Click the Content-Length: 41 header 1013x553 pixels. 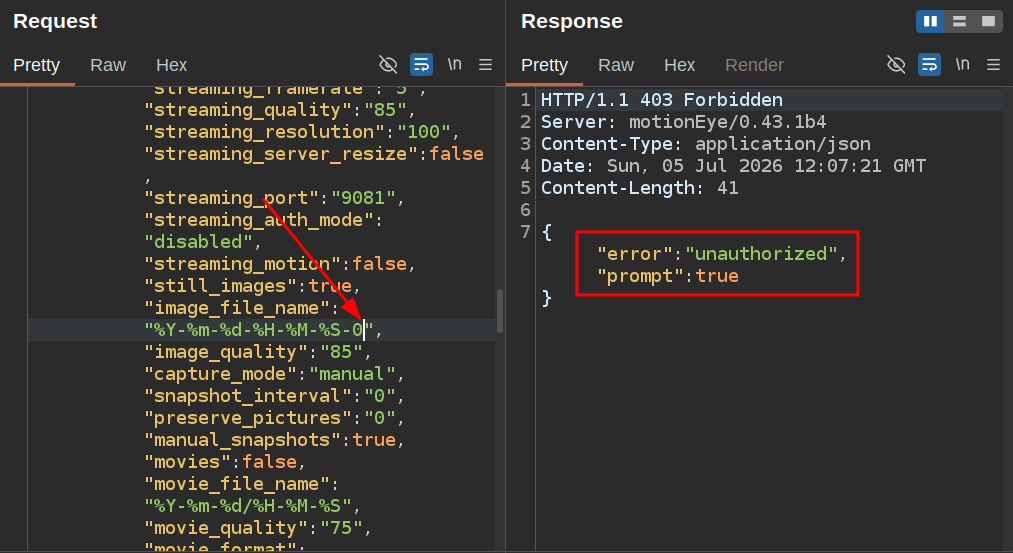point(640,187)
